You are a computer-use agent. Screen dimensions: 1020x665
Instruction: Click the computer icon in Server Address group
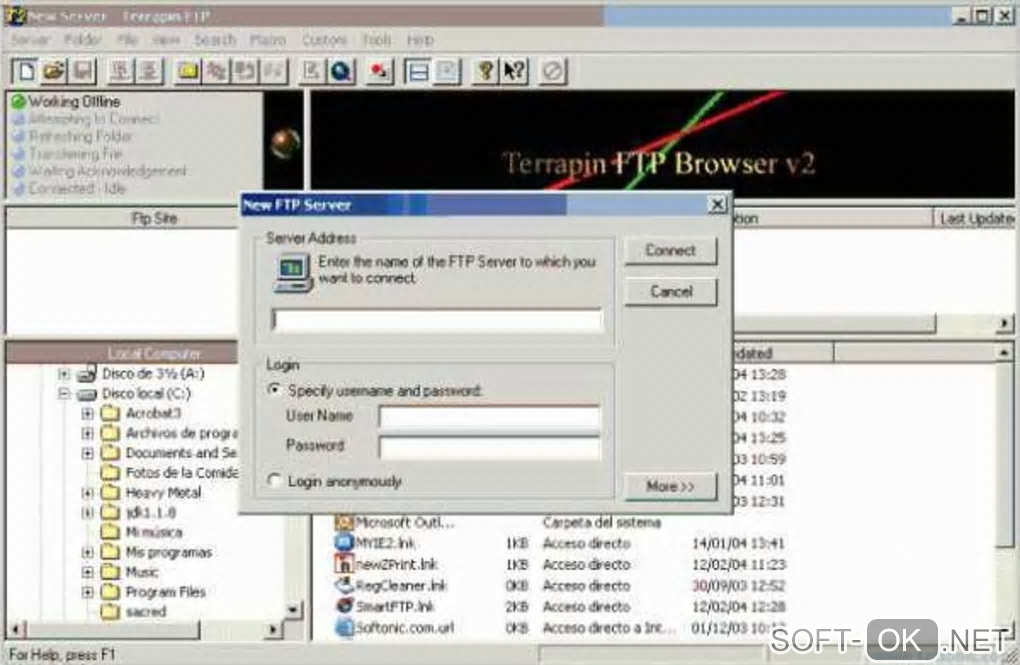click(292, 273)
